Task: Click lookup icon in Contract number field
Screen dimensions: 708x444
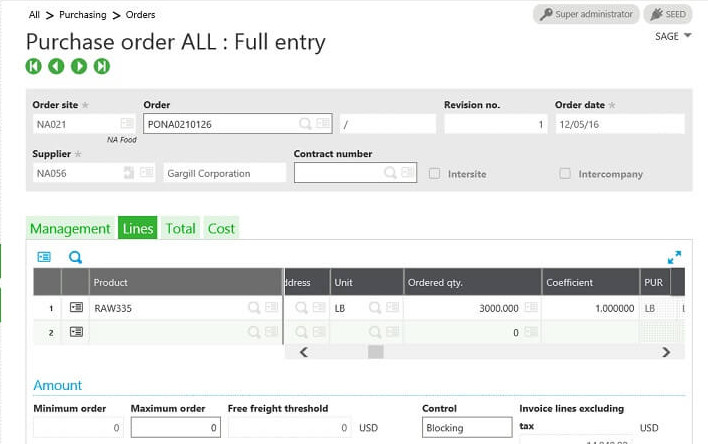Action: [x=391, y=173]
